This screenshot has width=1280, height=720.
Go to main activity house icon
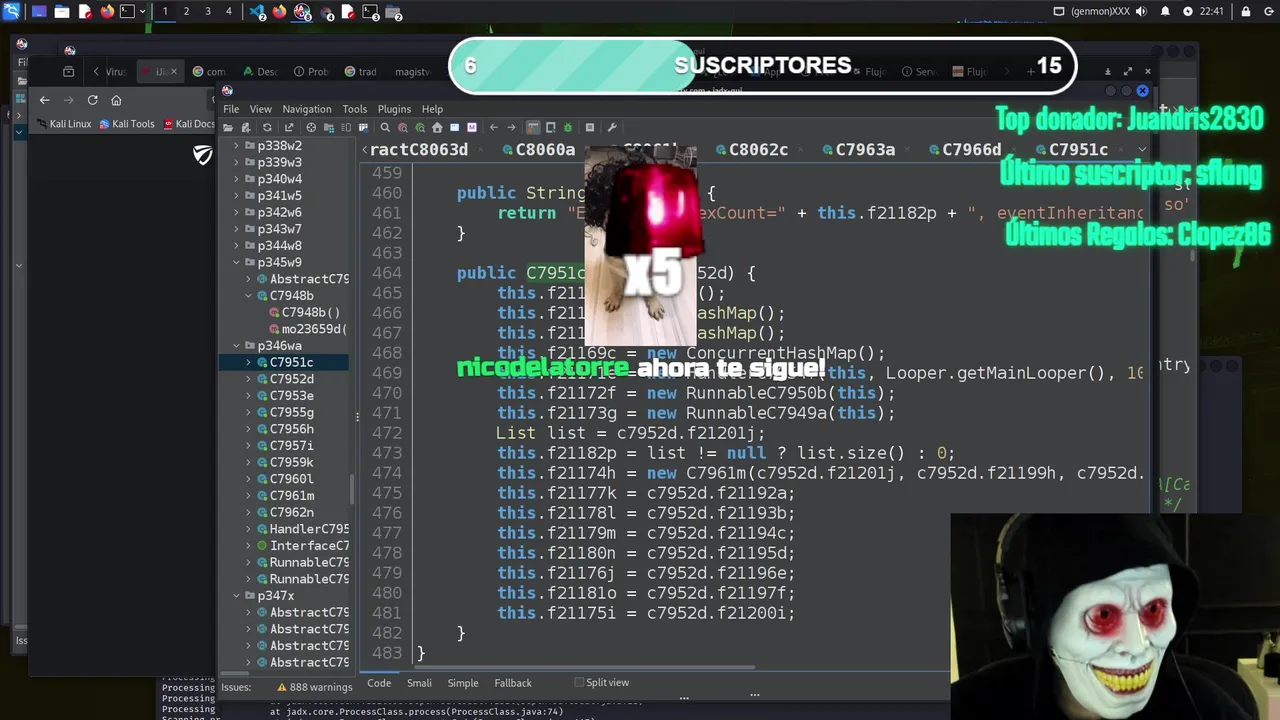(x=437, y=127)
